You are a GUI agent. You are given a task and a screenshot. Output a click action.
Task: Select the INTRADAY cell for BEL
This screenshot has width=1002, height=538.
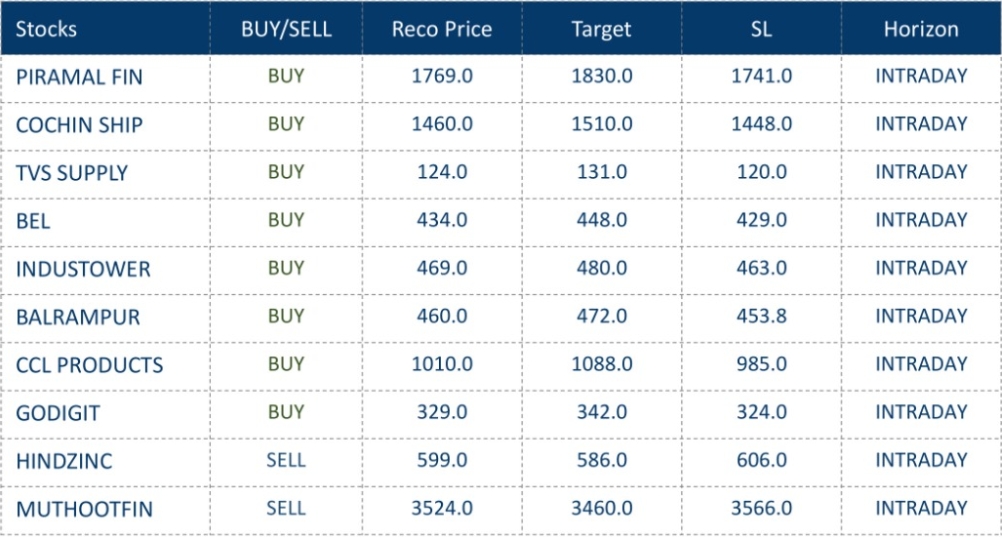click(x=921, y=220)
